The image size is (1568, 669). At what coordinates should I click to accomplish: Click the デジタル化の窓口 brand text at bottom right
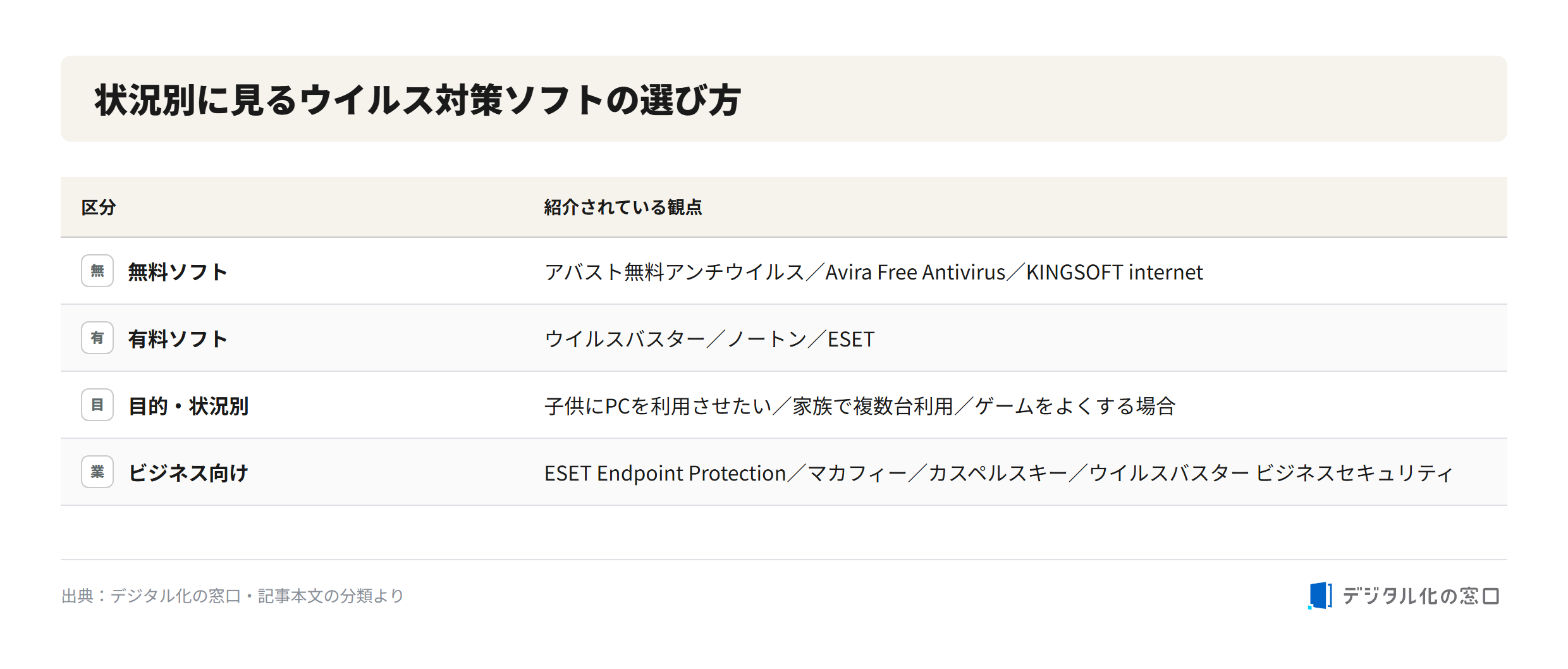1421,596
